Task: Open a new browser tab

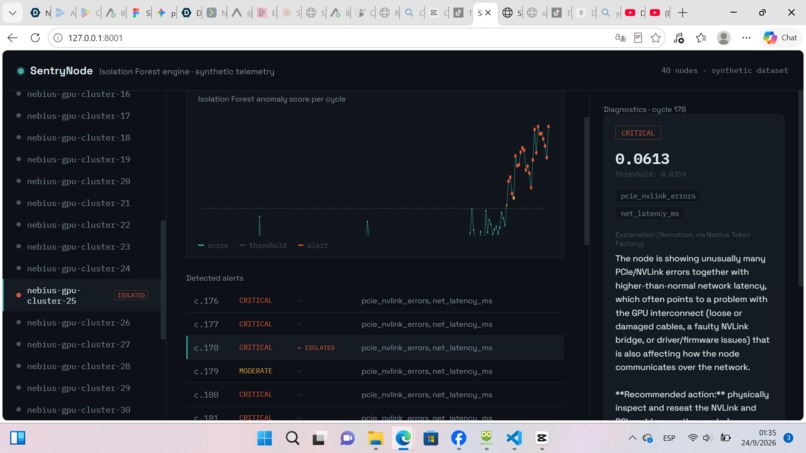Action: (x=683, y=13)
